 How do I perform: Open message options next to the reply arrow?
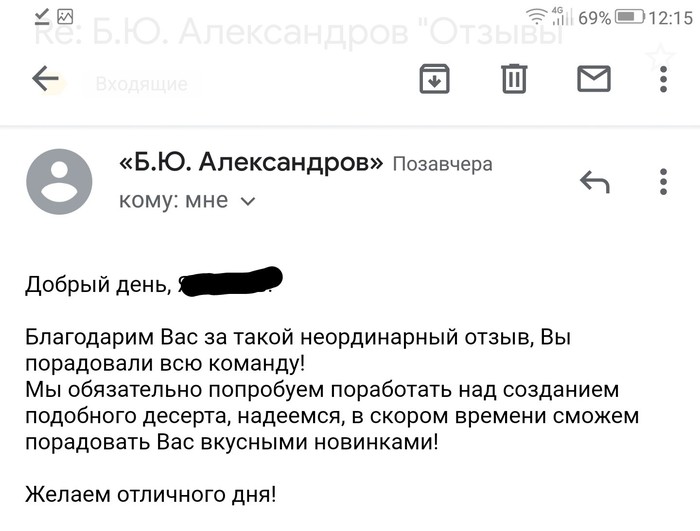pyautogui.click(x=663, y=182)
